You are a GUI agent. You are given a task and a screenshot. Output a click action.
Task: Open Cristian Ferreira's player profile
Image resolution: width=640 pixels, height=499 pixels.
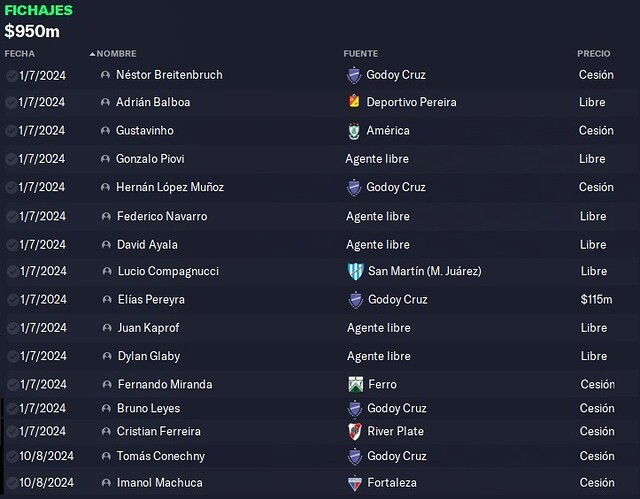159,431
